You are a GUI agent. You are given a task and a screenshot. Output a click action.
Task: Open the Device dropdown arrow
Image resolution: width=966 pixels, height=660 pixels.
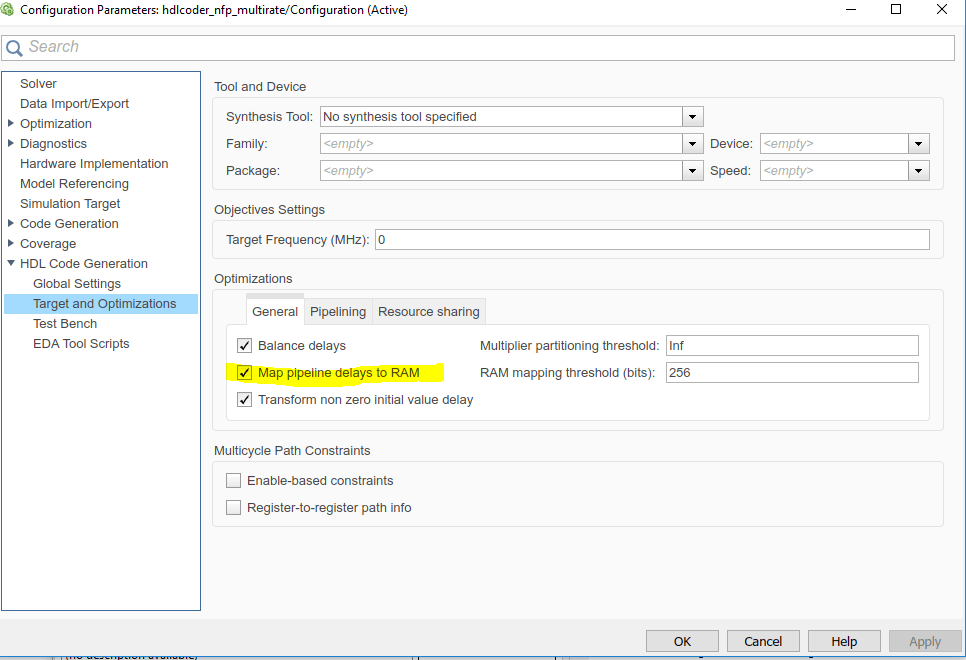coord(919,144)
